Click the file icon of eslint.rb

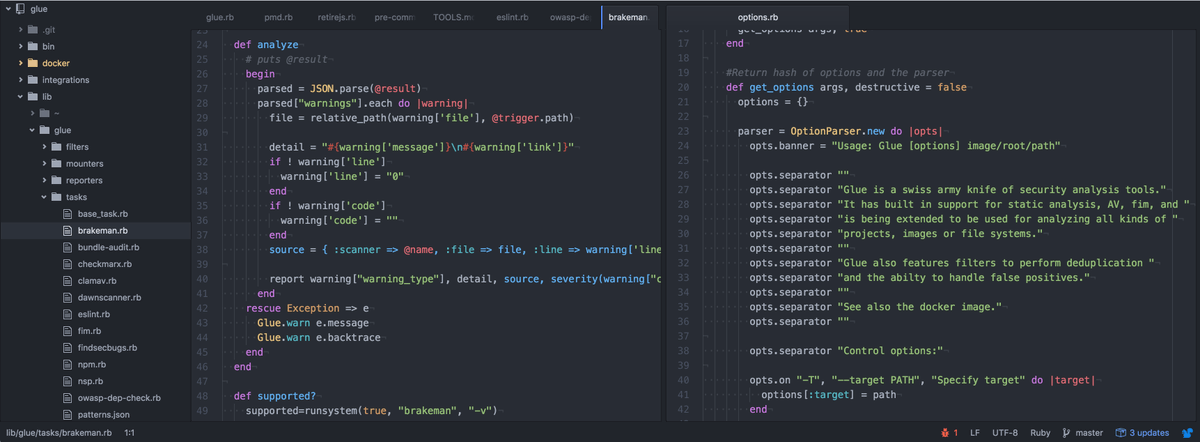pos(67,314)
